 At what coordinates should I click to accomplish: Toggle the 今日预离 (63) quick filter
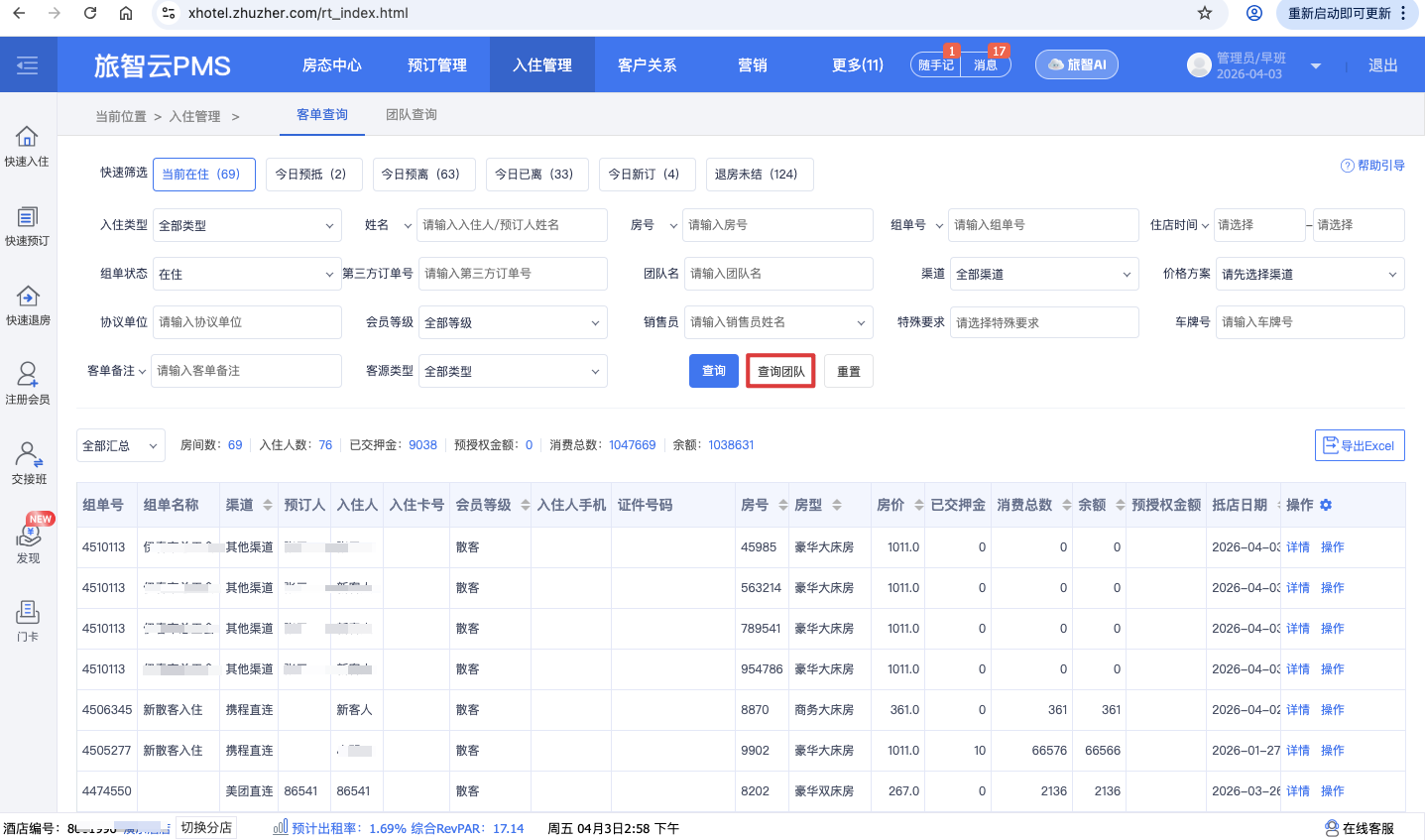click(420, 175)
